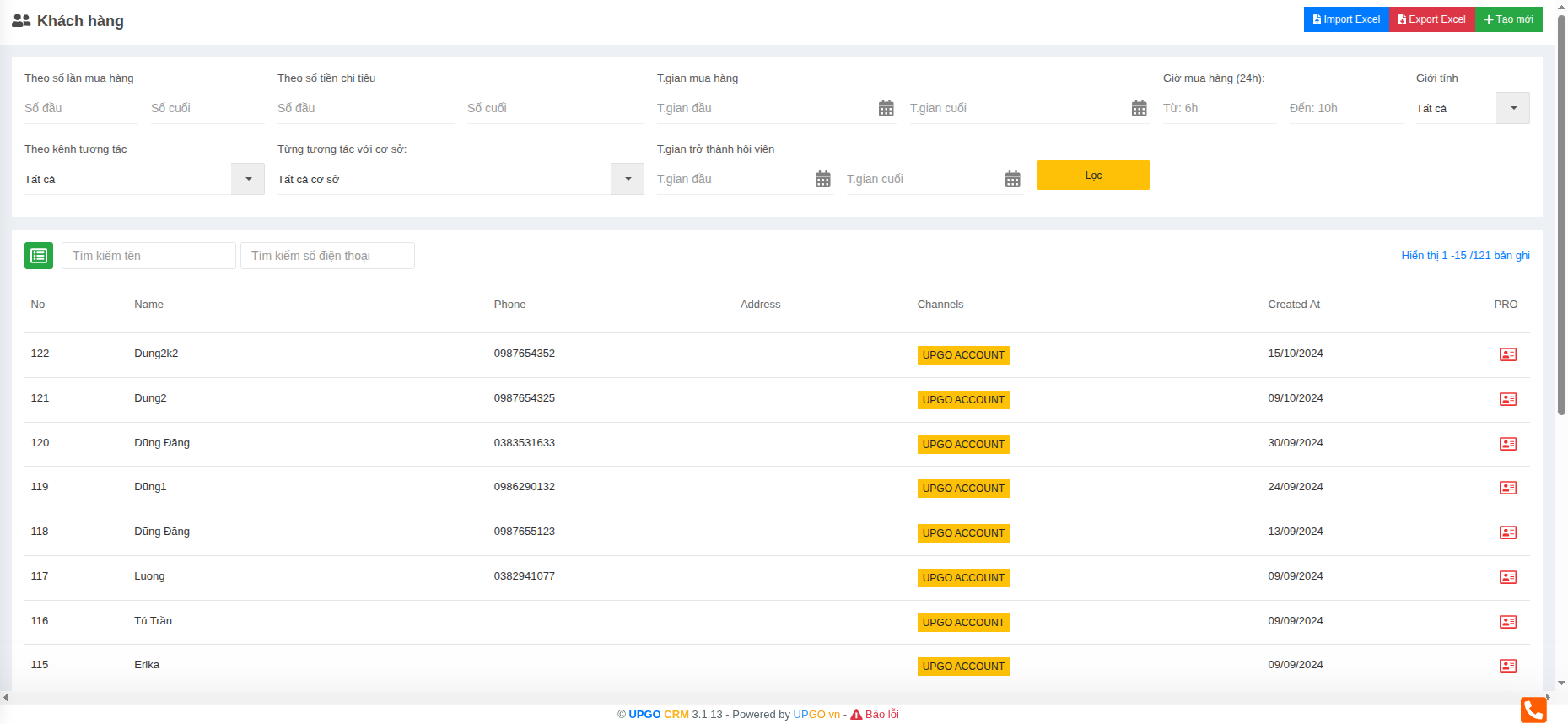Screen dimensions: 1568x724
Task: Open profile card for Luong
Action: (x=1507, y=577)
